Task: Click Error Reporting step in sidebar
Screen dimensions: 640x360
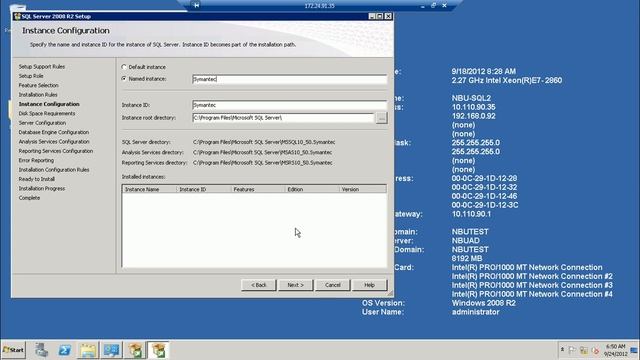Action: point(36,160)
